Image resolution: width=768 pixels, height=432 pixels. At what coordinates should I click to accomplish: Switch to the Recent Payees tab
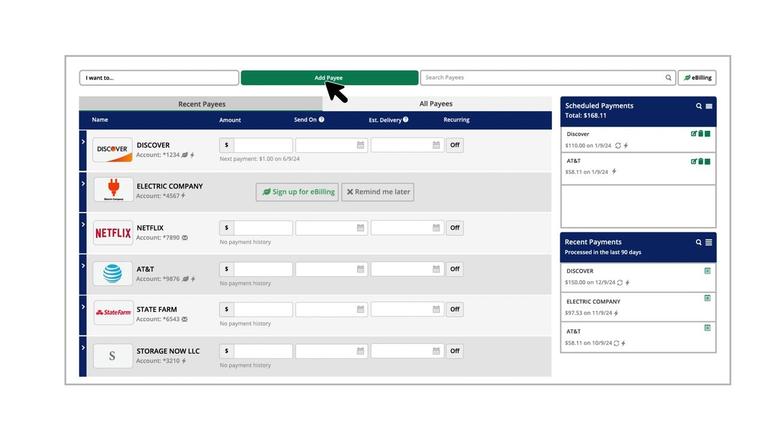pos(201,104)
